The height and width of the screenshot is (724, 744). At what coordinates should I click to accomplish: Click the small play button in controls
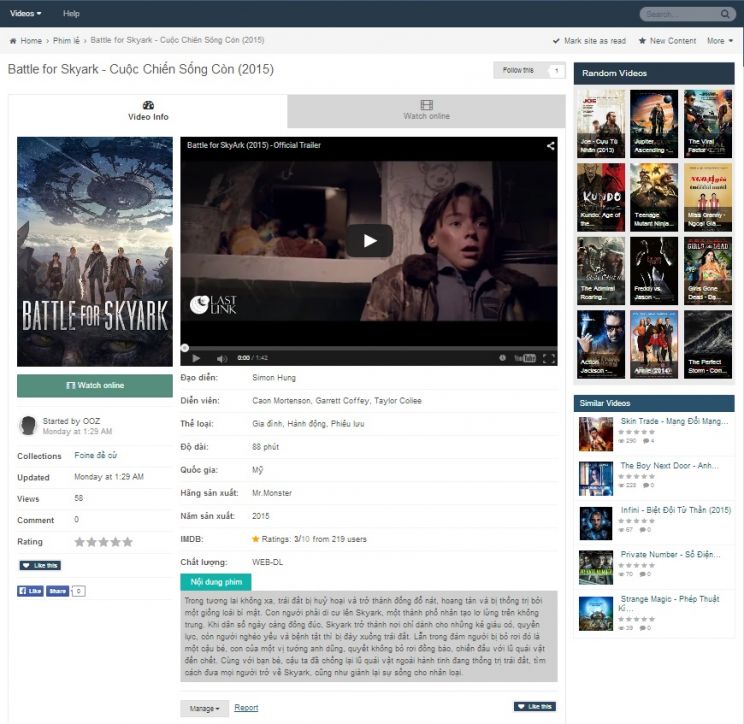[196, 358]
